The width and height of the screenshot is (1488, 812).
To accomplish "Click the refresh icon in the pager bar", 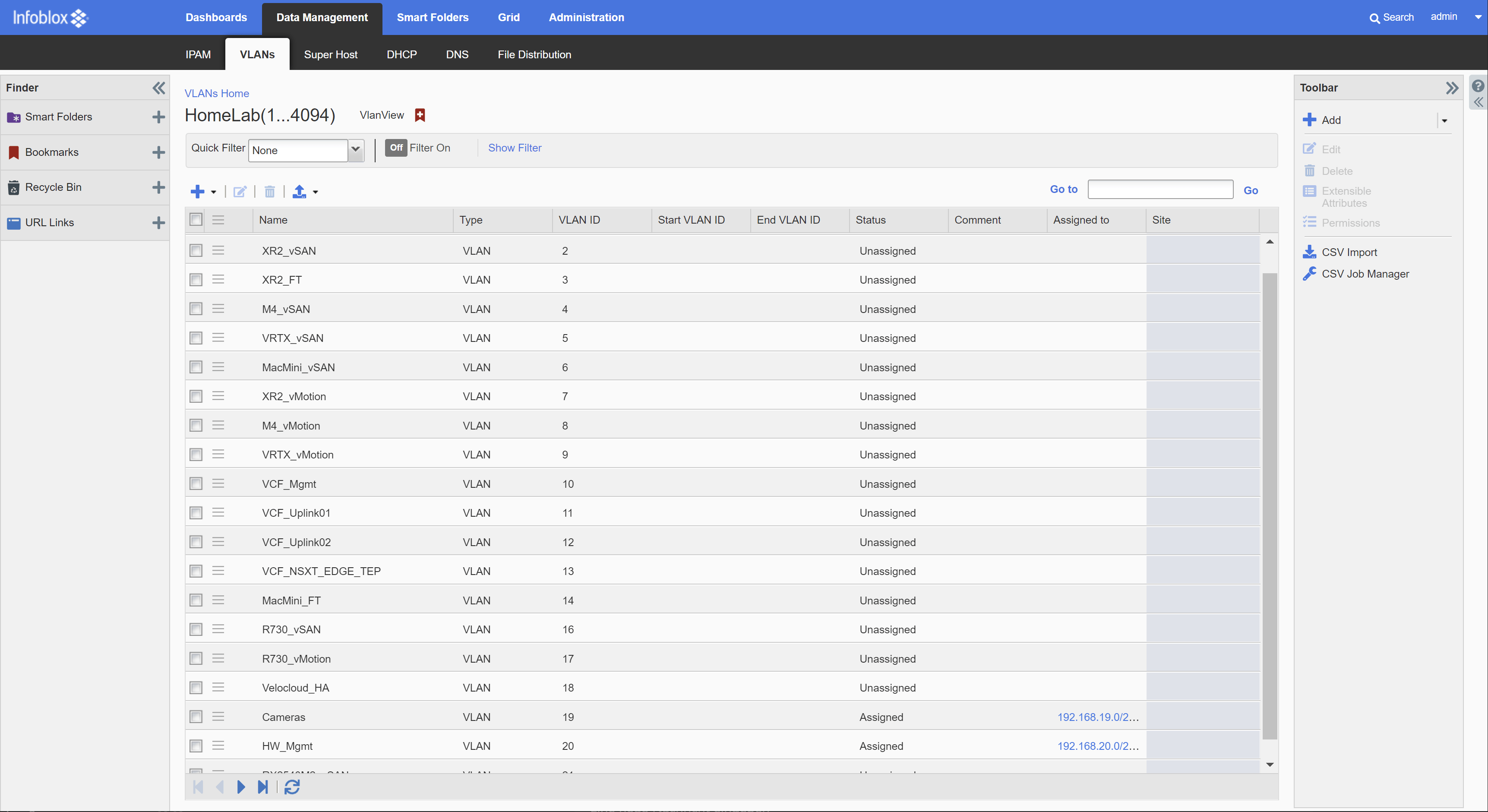I will click(x=292, y=787).
